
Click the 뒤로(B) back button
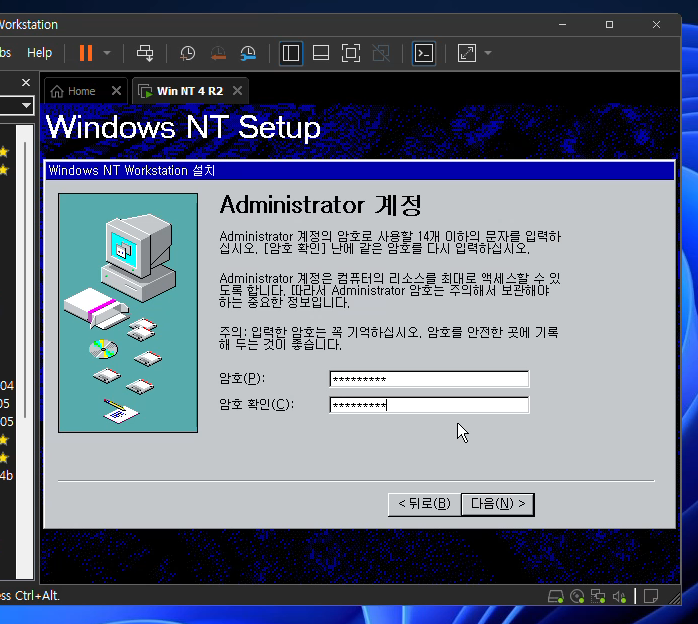point(424,504)
